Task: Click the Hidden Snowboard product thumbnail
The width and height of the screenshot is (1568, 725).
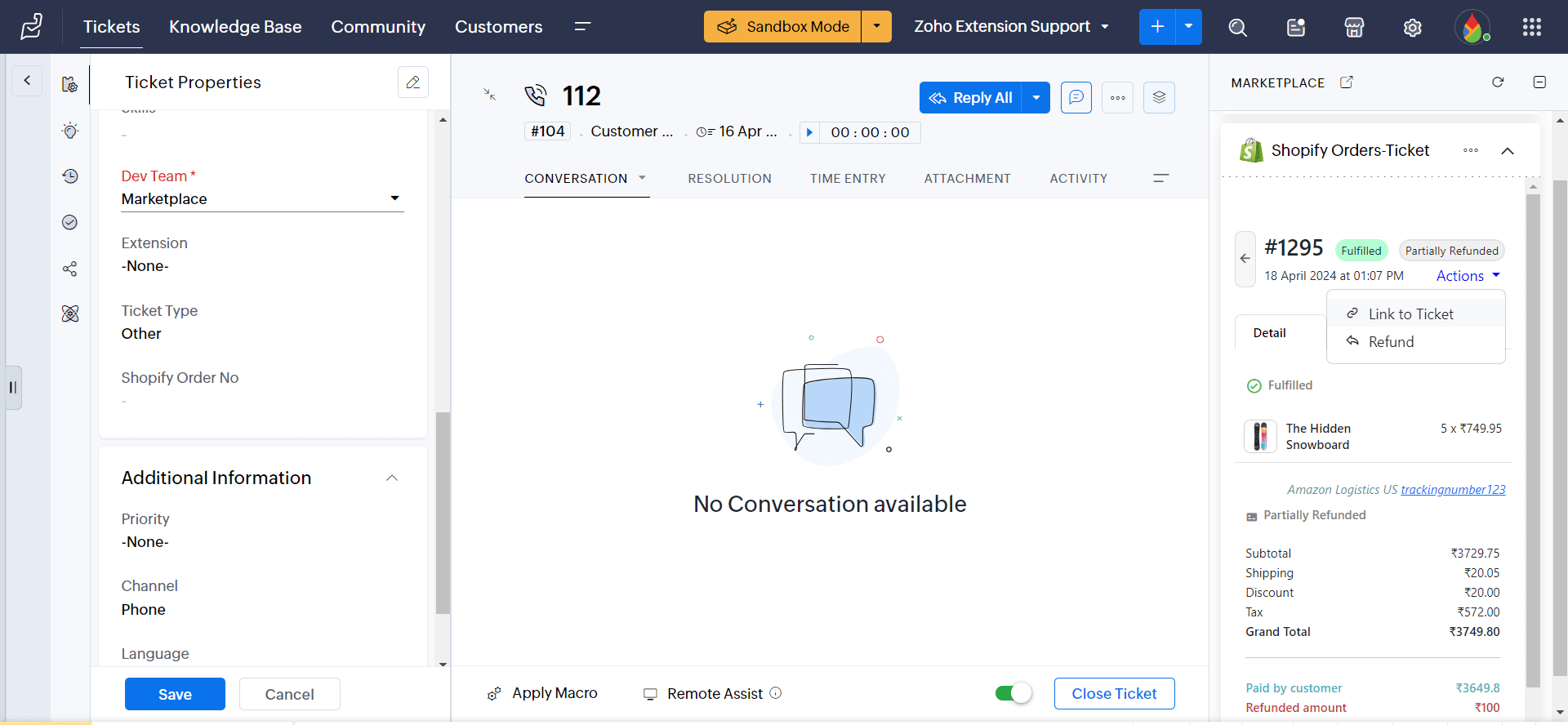Action: coord(1260,437)
